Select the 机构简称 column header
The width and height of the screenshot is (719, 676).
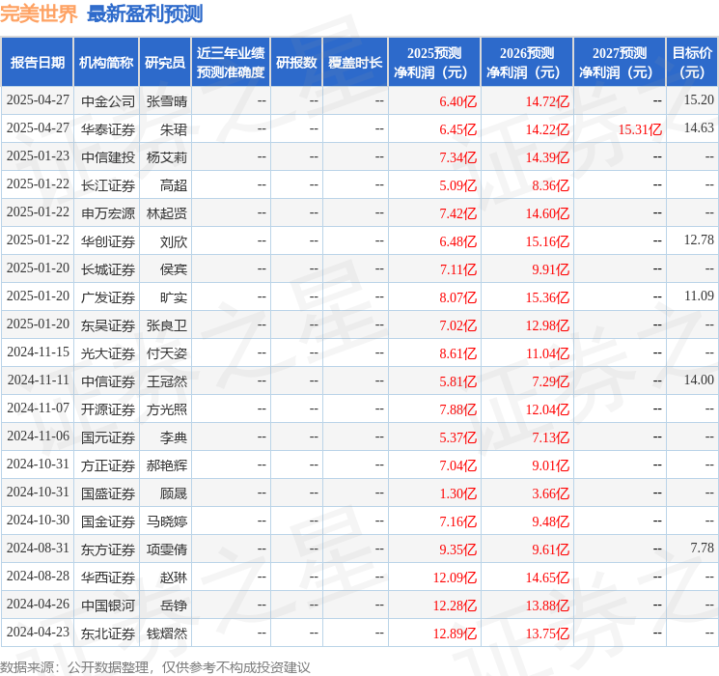click(106, 62)
